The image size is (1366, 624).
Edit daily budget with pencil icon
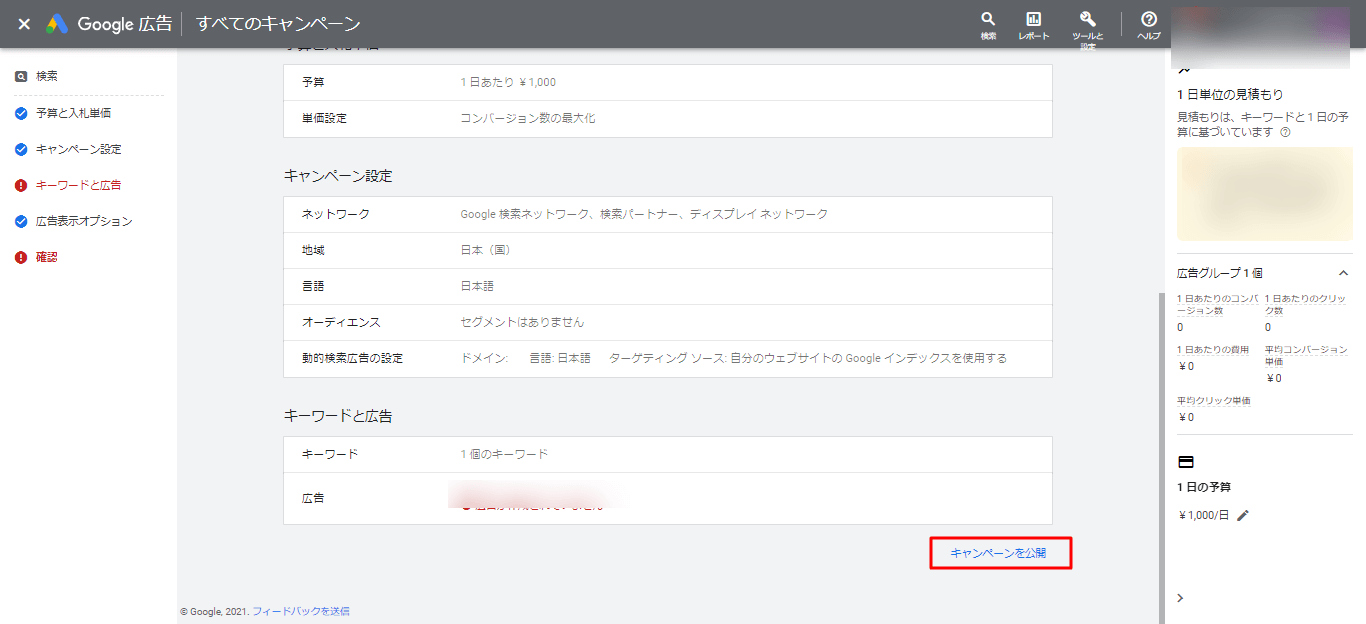click(1243, 515)
